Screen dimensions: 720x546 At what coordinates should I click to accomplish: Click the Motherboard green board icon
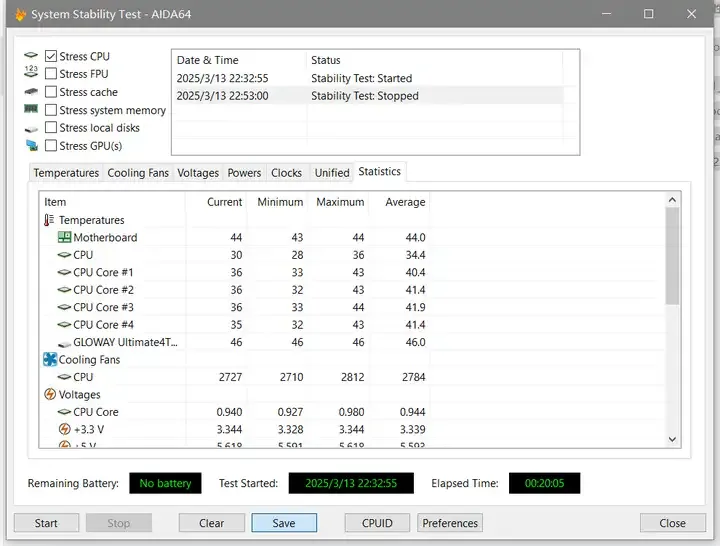(64, 237)
